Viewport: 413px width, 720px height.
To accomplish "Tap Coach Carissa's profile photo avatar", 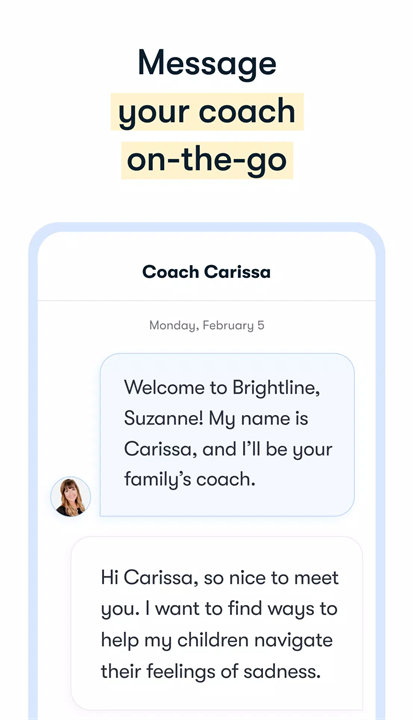I will pos(70,496).
